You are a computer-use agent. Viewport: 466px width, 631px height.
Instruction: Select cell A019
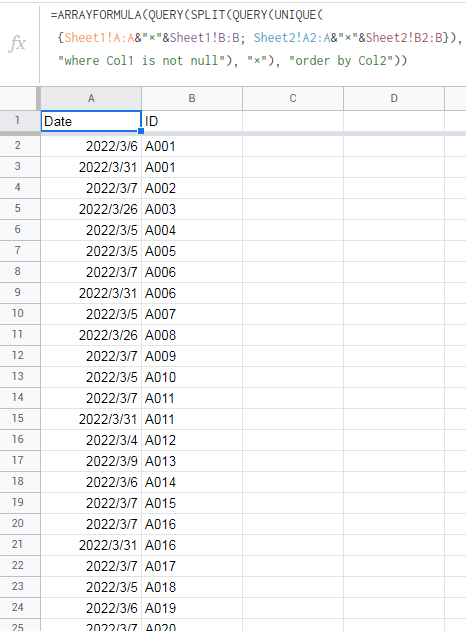pos(192,608)
